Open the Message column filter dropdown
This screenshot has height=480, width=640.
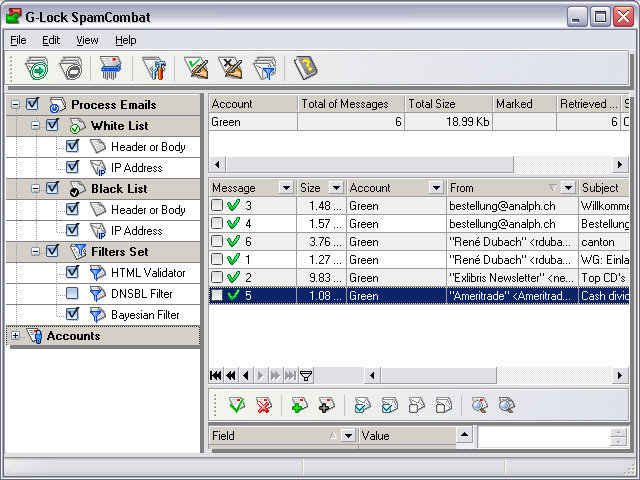tap(286, 188)
